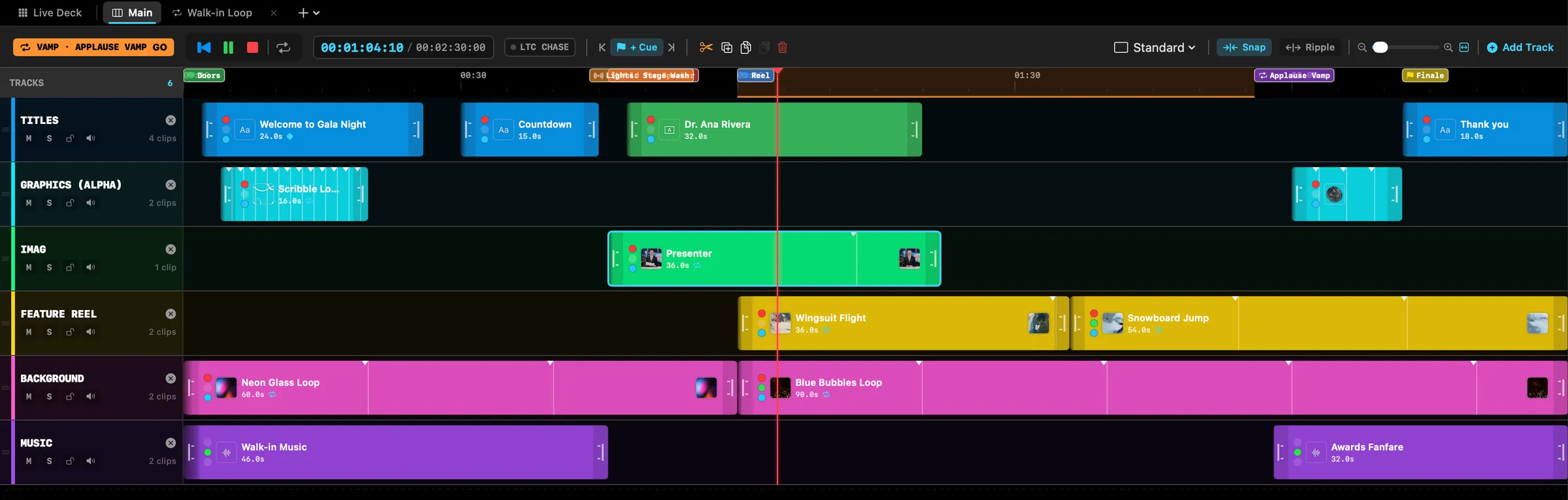1568x500 pixels.
Task: Select the Wingsuit Flight clip
Action: pos(904,323)
